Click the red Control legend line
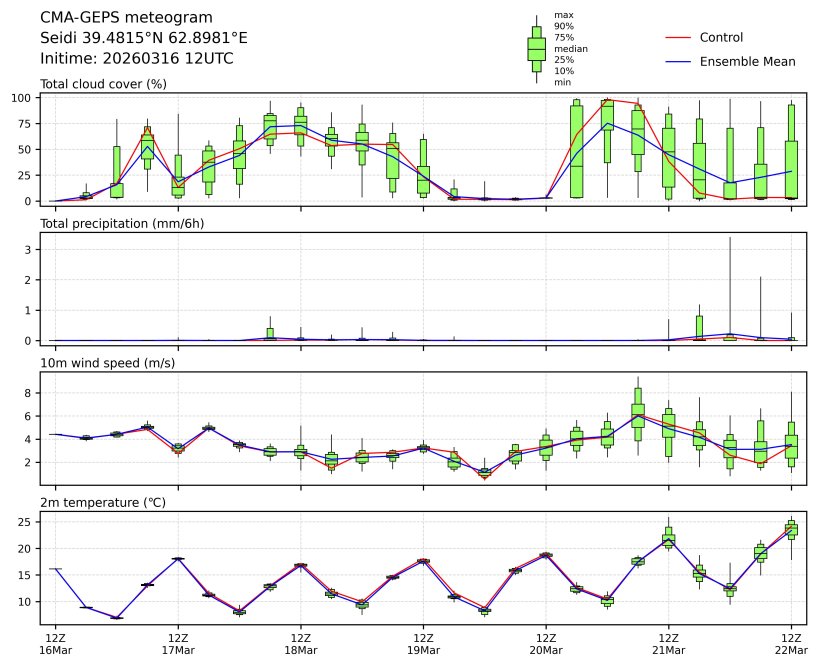Image resolution: width=819 pixels, height=667 pixels. [x=678, y=38]
